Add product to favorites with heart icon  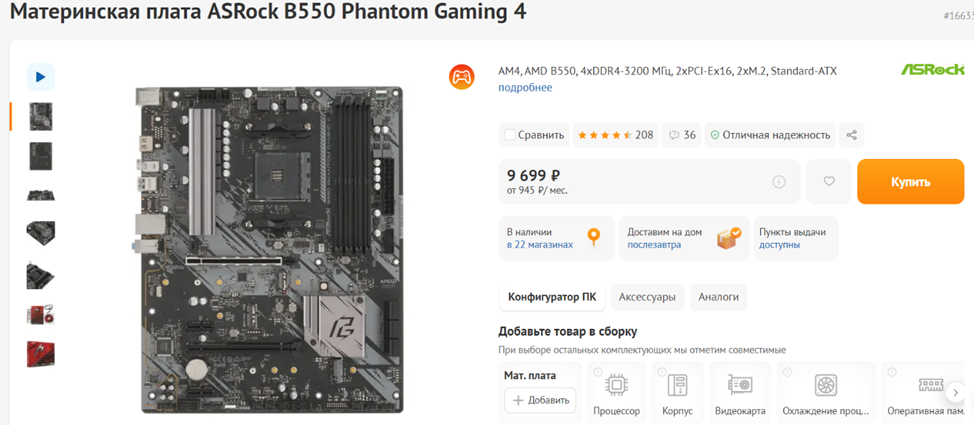[x=829, y=181]
